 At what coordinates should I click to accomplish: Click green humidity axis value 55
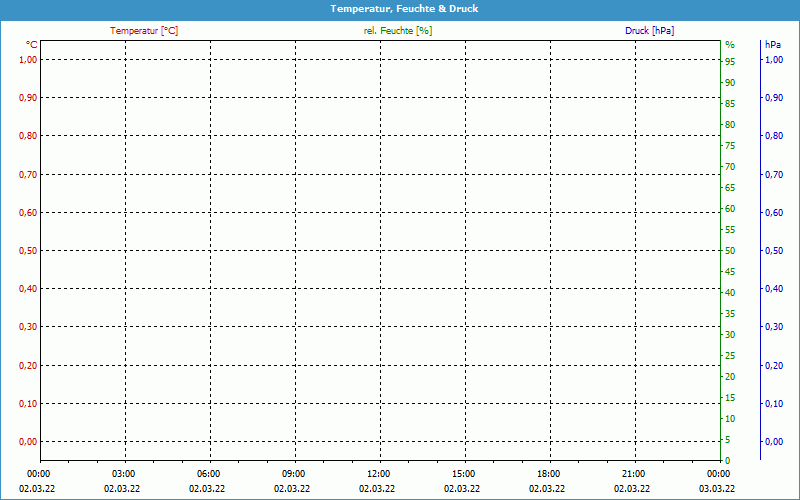(x=730, y=230)
